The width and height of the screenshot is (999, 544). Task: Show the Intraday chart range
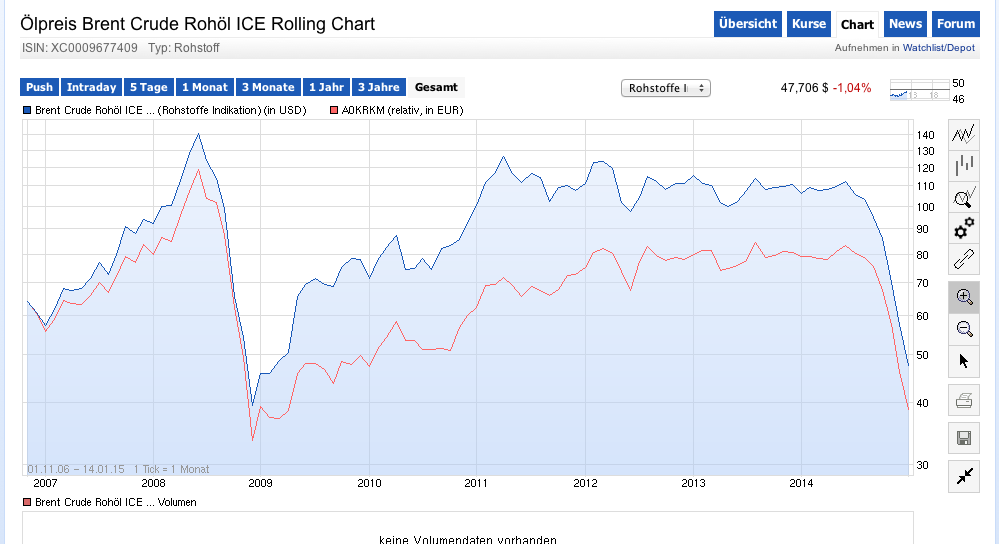click(x=92, y=88)
